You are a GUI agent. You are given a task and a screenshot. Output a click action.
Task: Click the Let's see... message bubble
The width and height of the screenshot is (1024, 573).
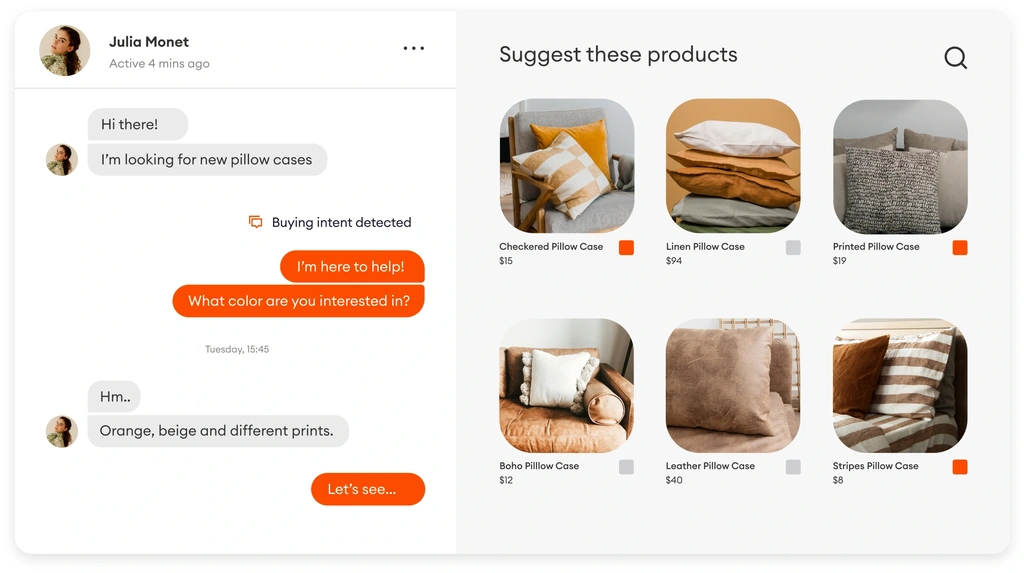pos(368,489)
